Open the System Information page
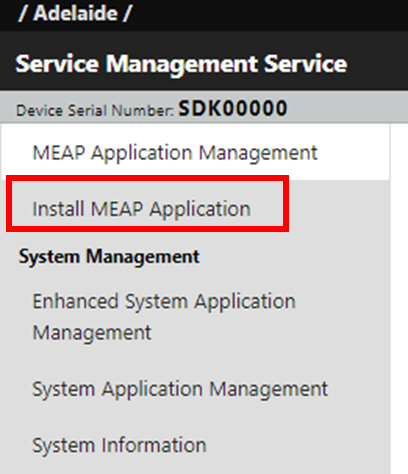408x474 pixels. point(119,445)
